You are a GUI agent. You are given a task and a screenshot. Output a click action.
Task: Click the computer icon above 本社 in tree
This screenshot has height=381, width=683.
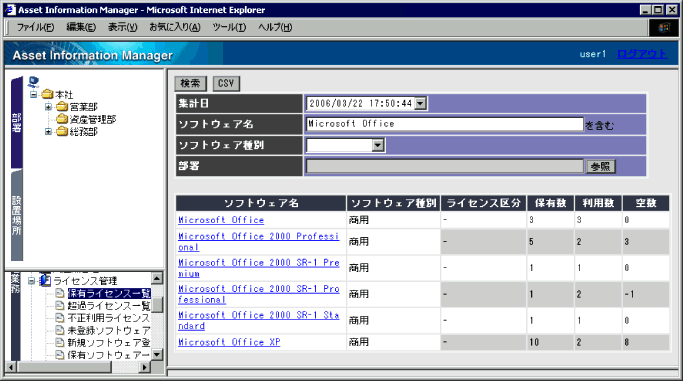[34, 82]
